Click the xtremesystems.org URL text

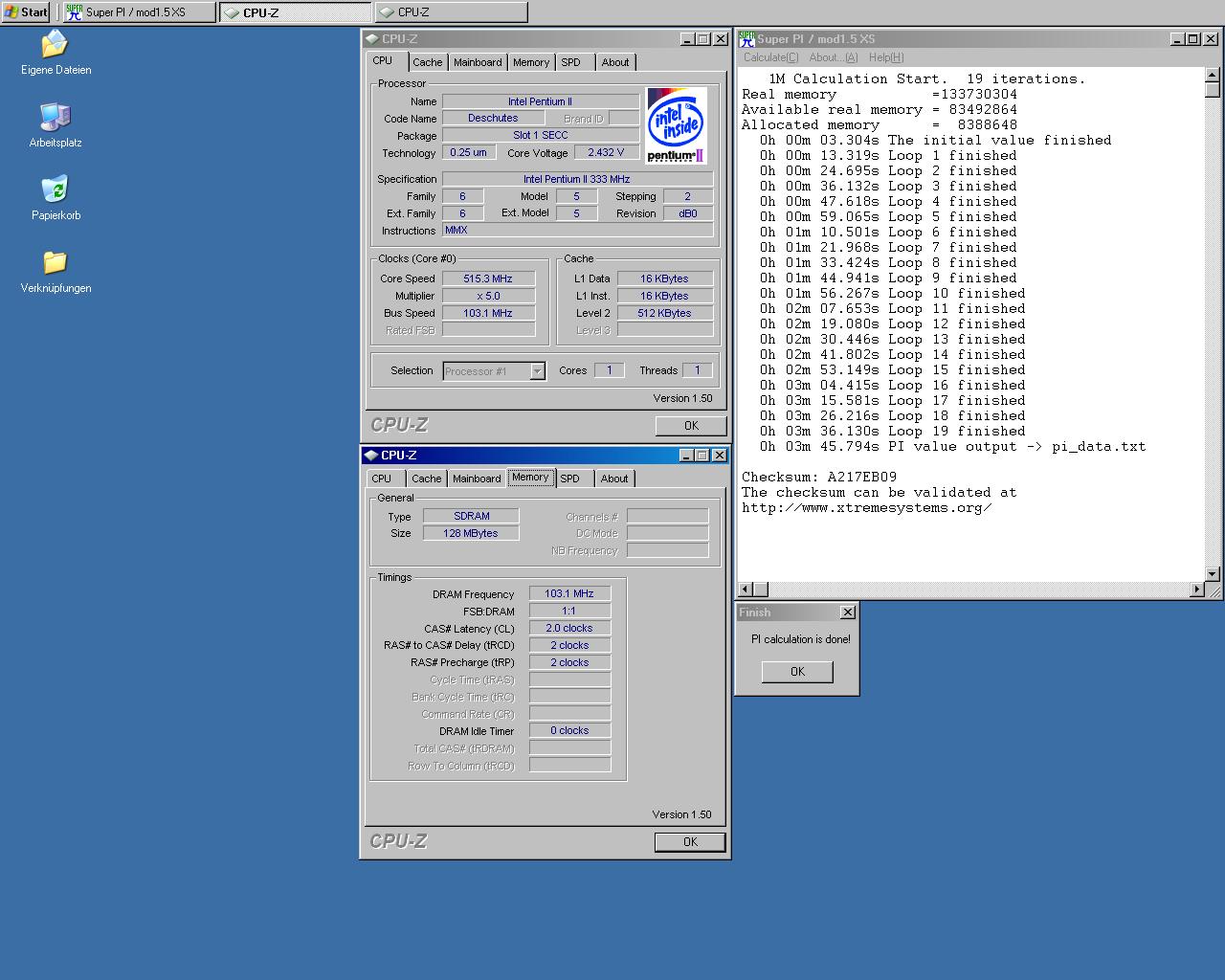click(866, 508)
